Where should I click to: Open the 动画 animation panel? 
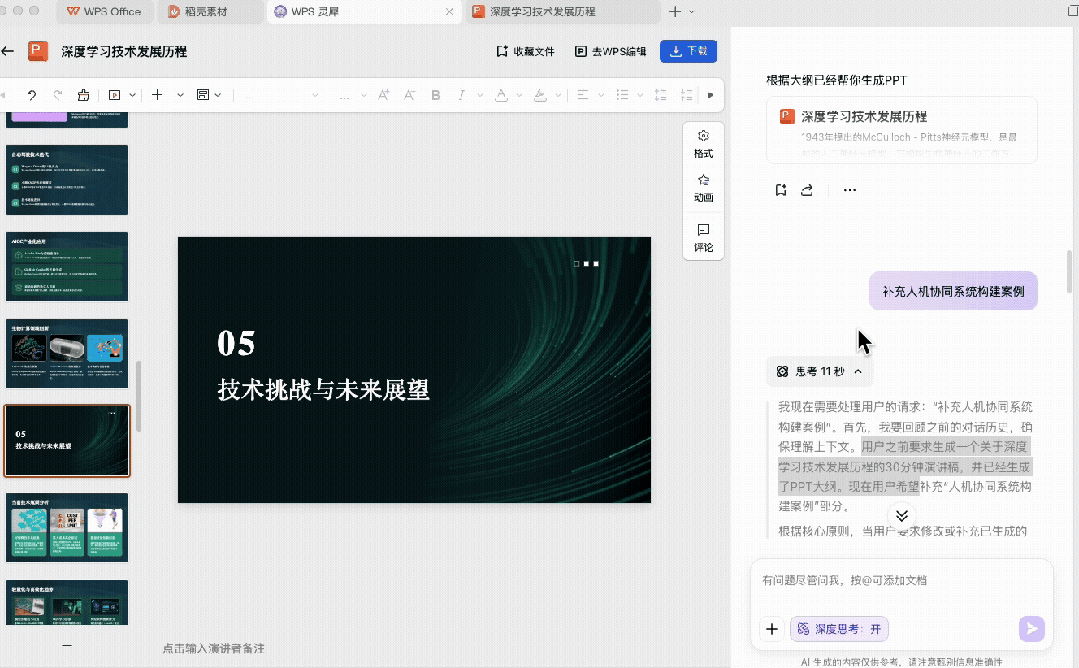[x=703, y=188]
